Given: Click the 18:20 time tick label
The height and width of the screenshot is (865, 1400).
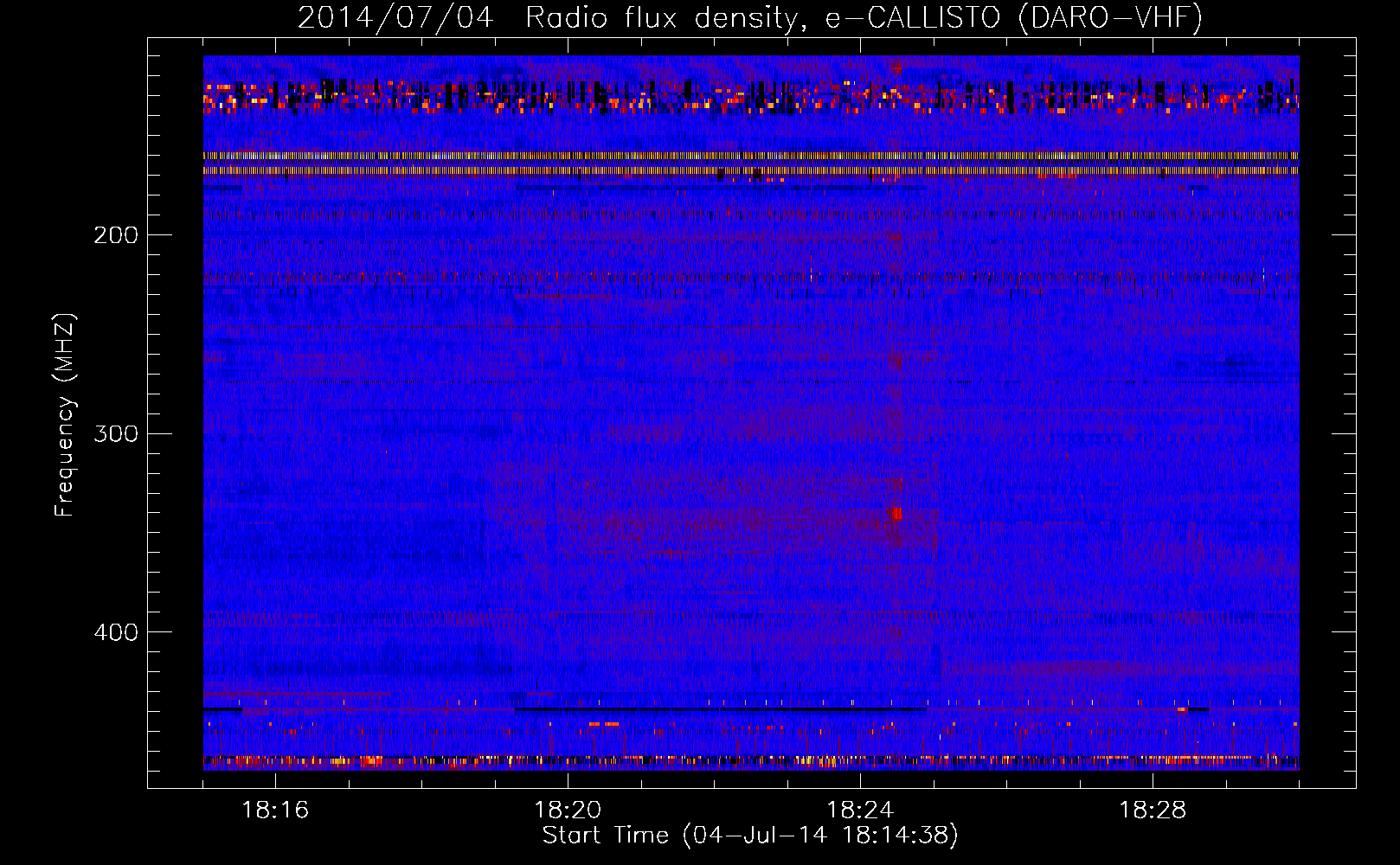Looking at the screenshot, I should [568, 811].
